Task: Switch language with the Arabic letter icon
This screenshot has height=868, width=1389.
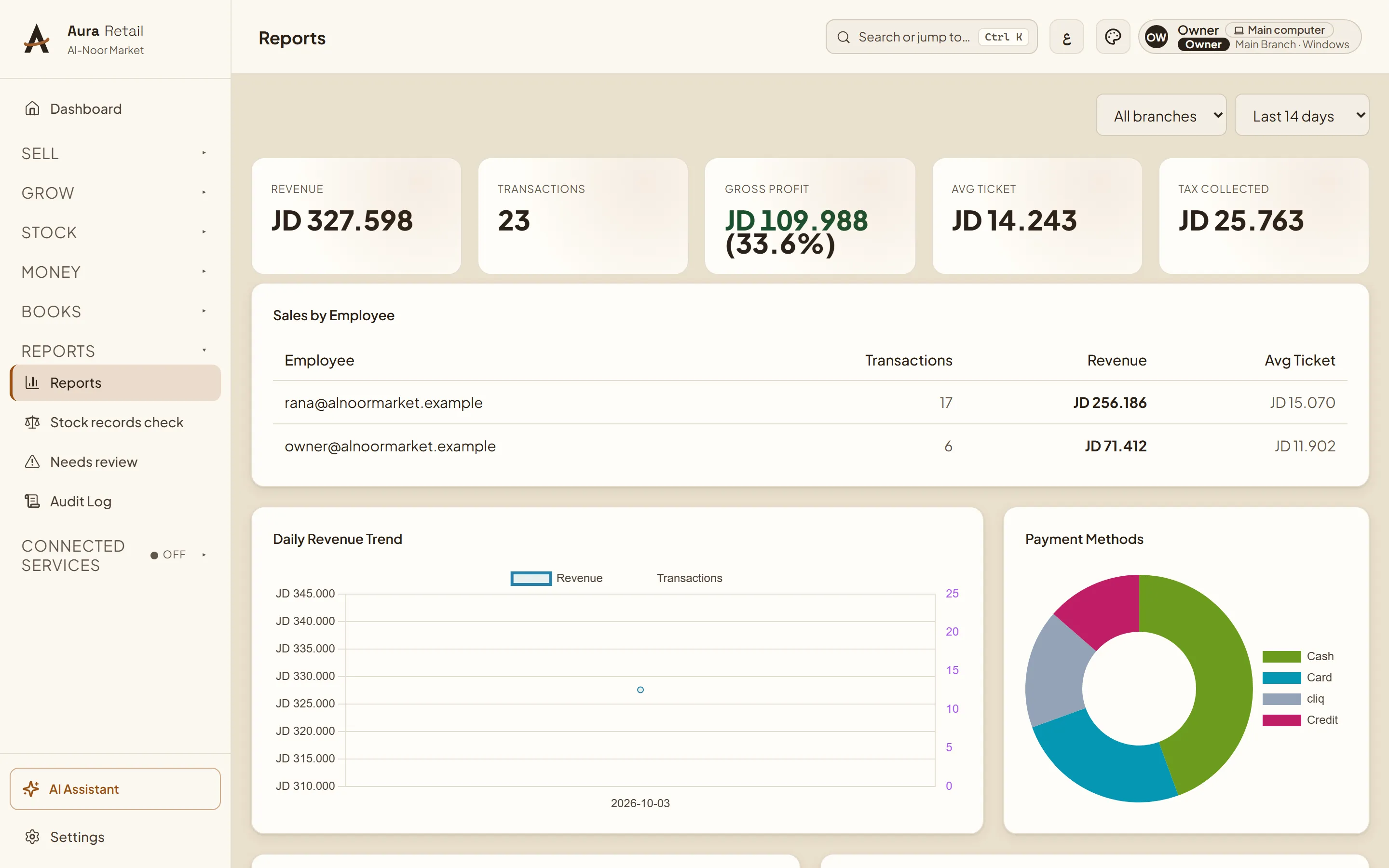Action: click(1066, 37)
